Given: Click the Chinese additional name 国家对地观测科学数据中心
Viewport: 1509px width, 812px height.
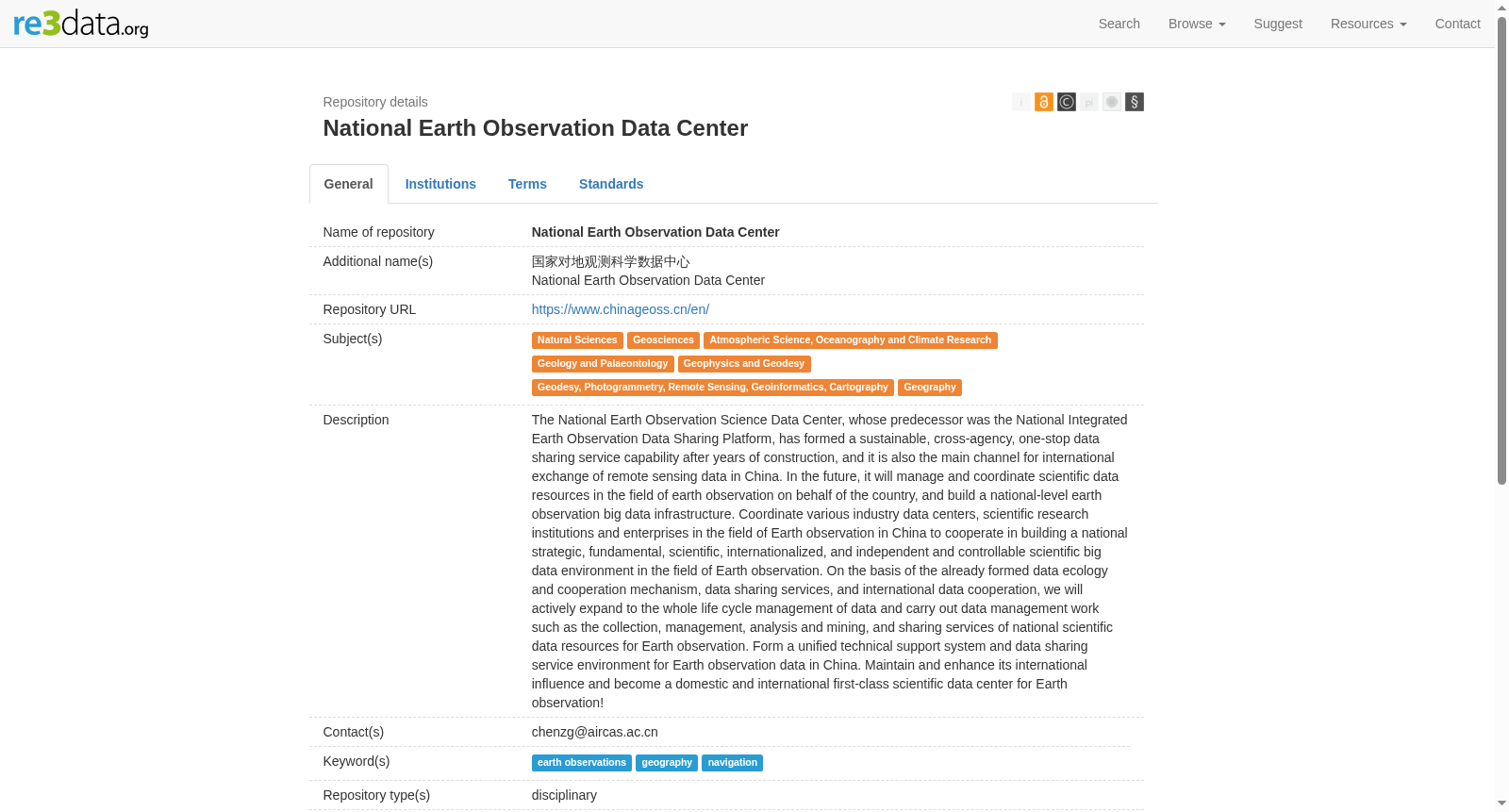Looking at the screenshot, I should tap(611, 261).
